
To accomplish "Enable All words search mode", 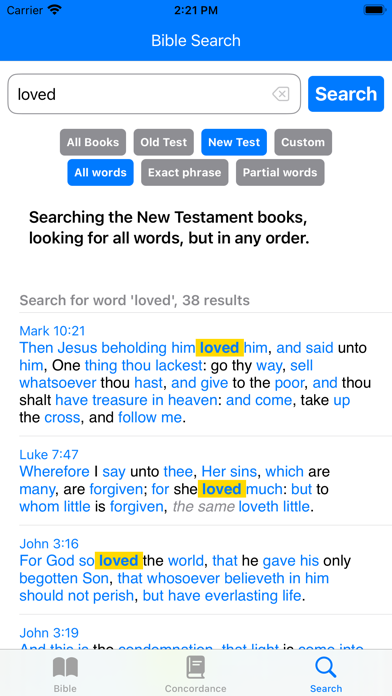I will (x=100, y=172).
